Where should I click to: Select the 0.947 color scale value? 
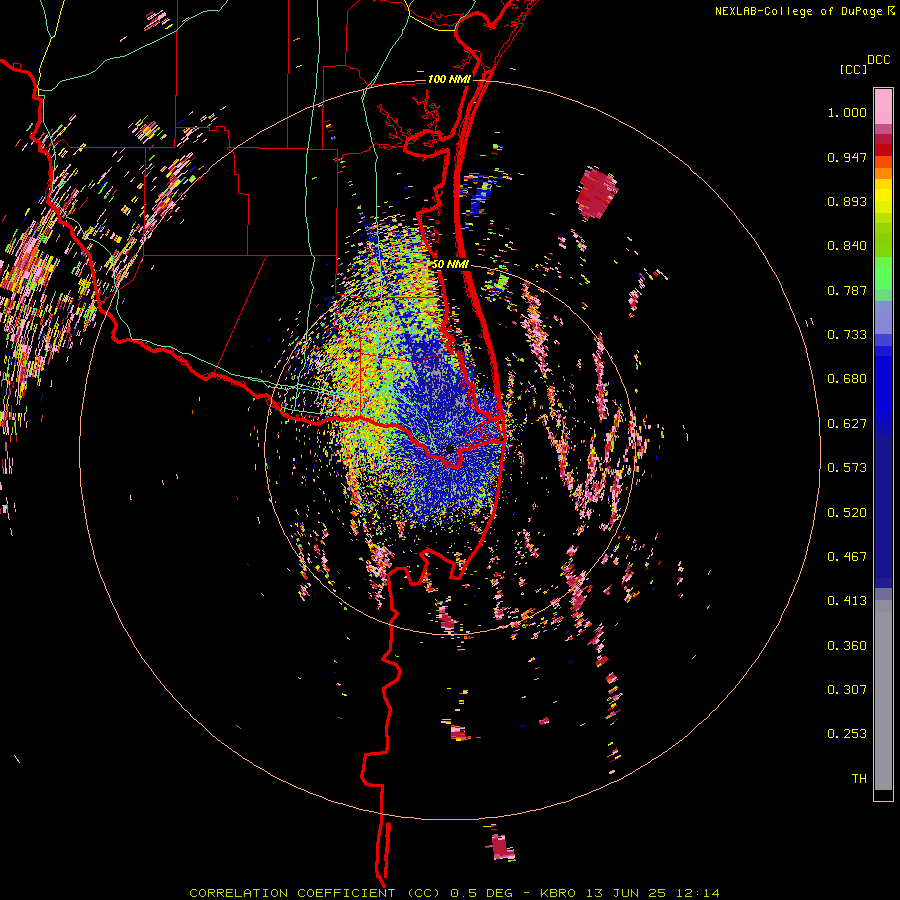847,157
